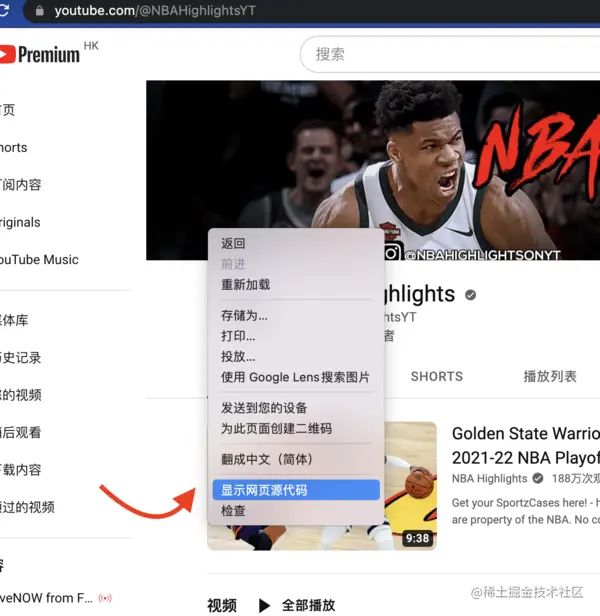Click the channel verified badge icon
This screenshot has height=616, width=600.
(470, 295)
